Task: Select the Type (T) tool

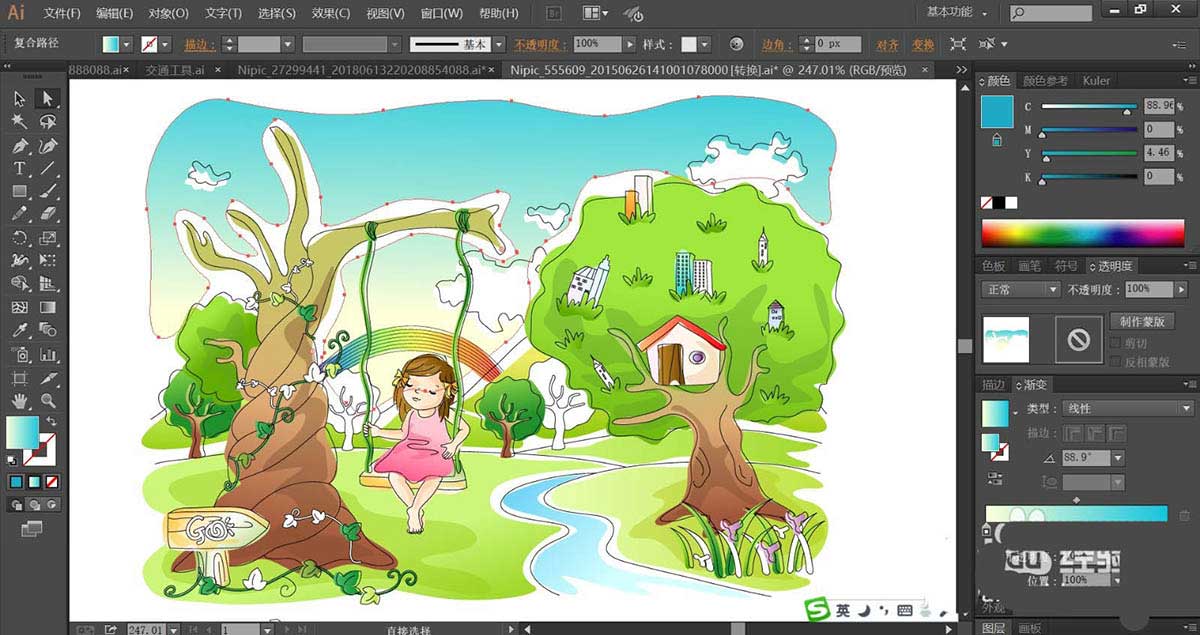Action: [19, 168]
